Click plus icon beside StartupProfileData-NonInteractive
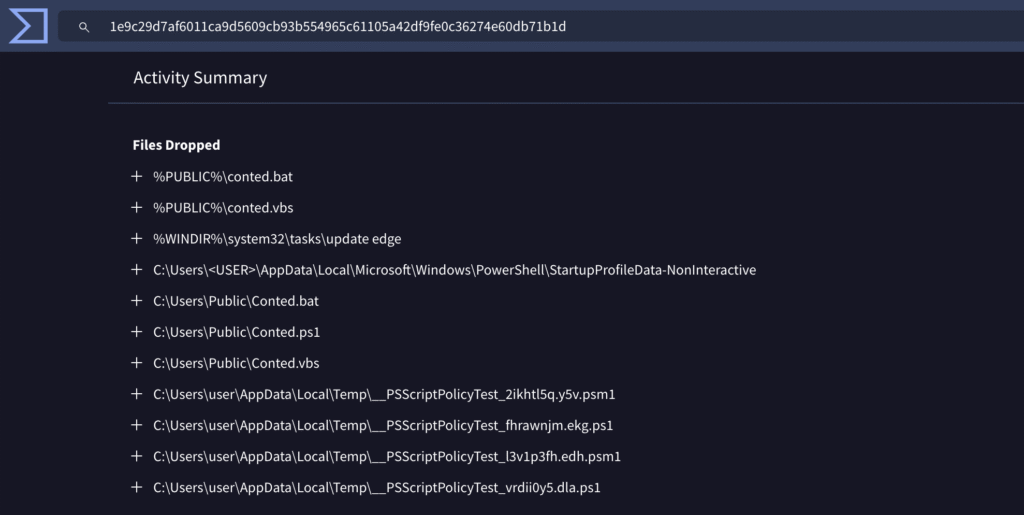1024x515 pixels. 137,270
